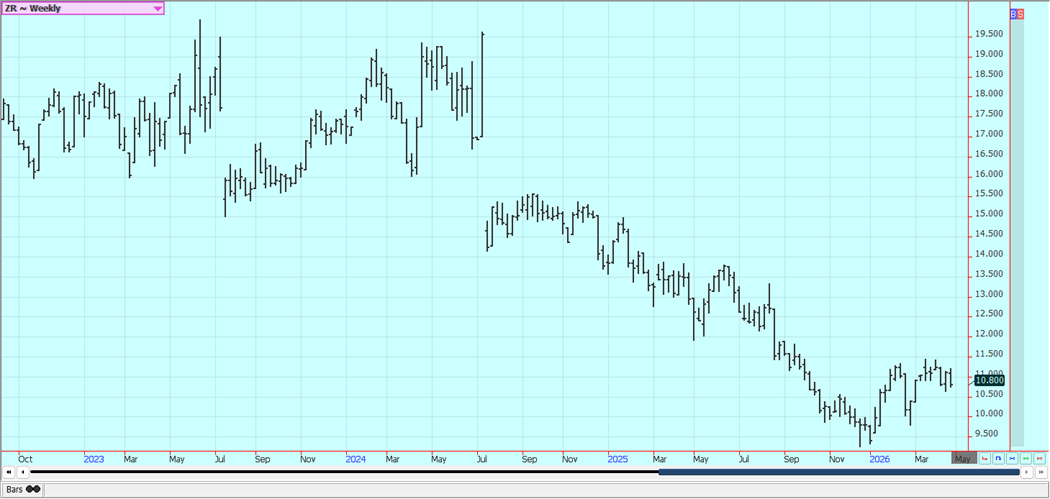Click the red S sell button
This screenshot has width=1050, height=499.
pos(1020,14)
